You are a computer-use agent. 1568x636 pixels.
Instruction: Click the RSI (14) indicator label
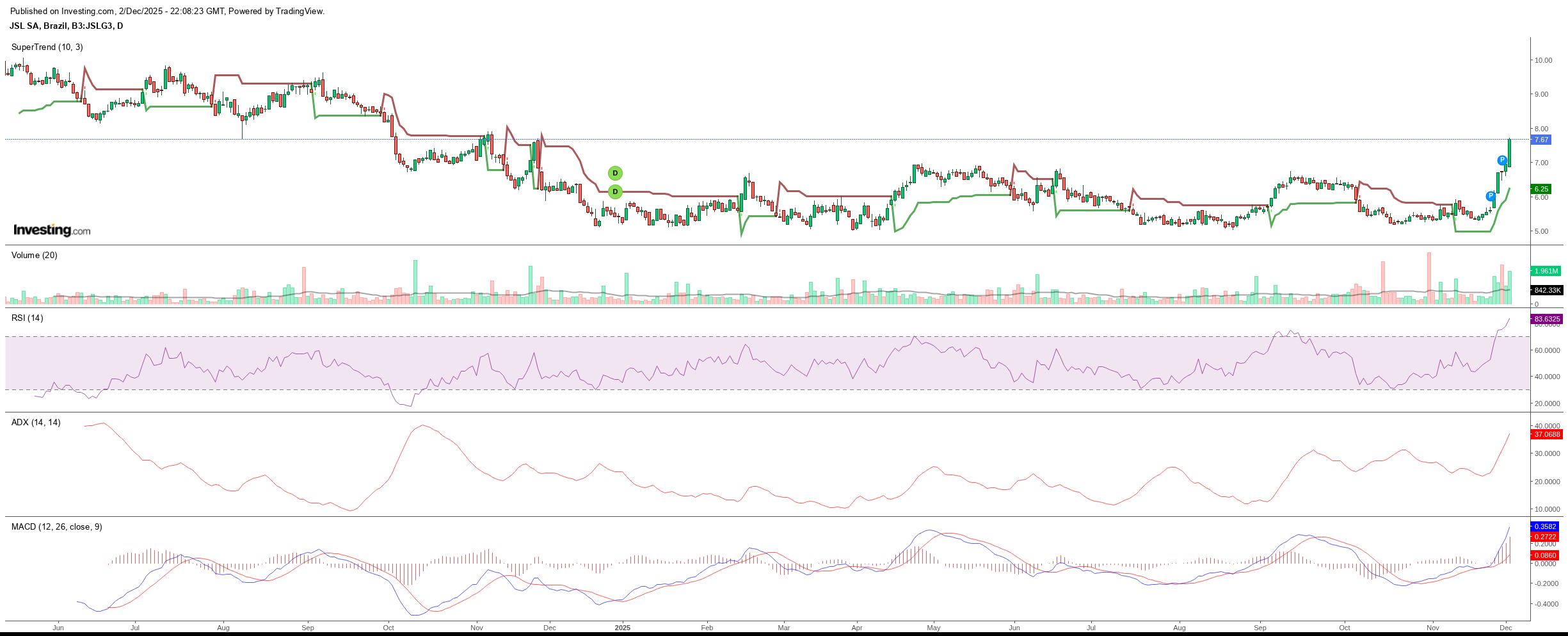[x=28, y=318]
